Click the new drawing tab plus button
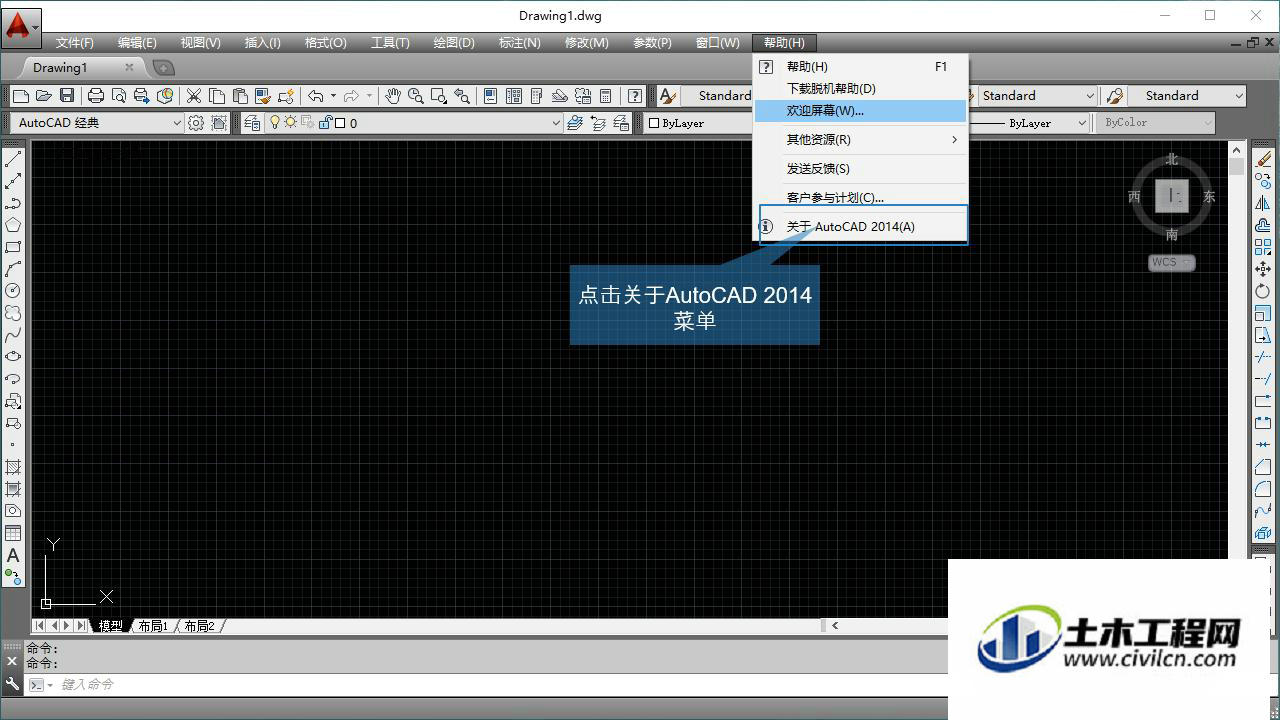Viewport: 1280px width, 720px height. 163,68
